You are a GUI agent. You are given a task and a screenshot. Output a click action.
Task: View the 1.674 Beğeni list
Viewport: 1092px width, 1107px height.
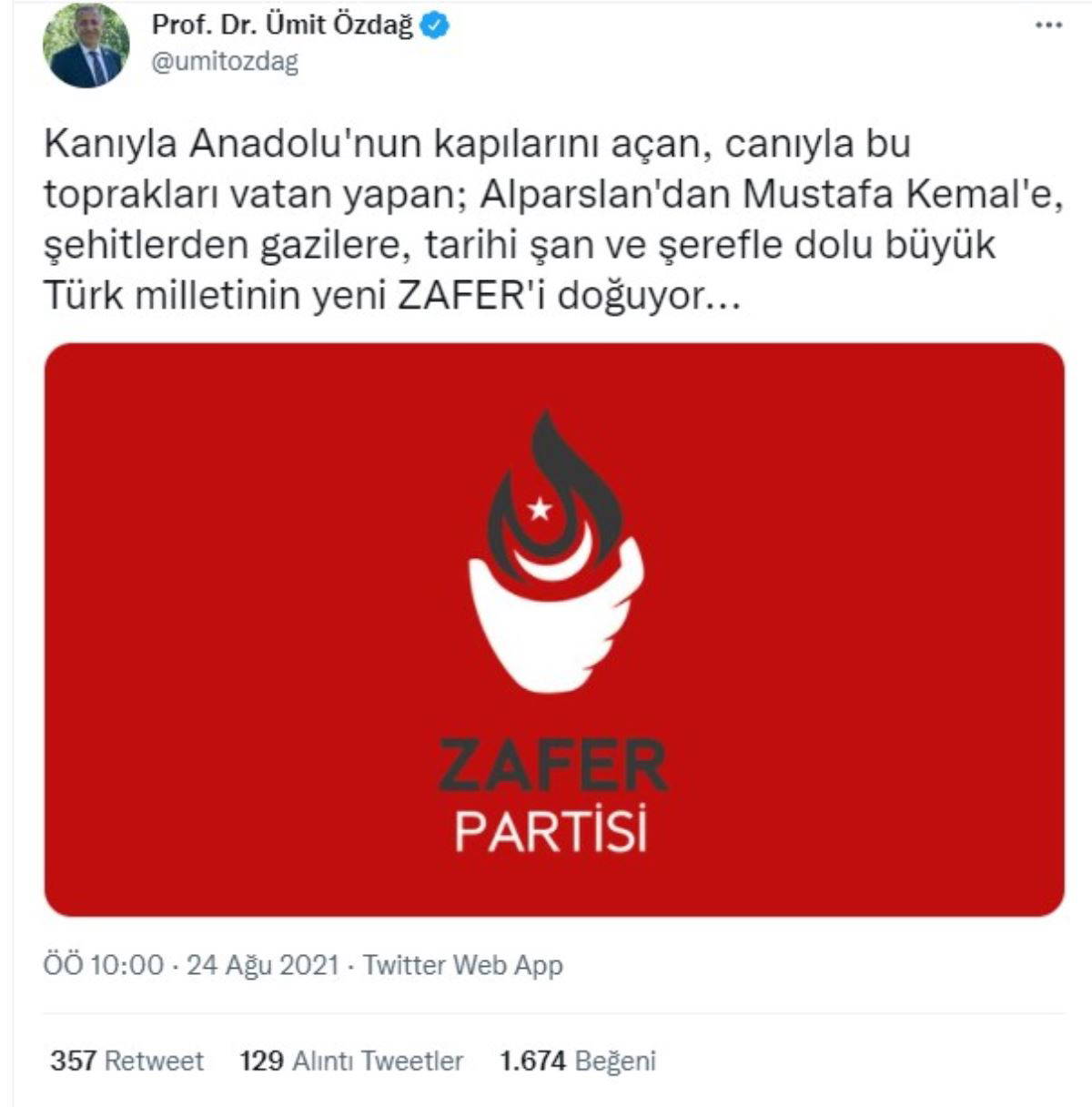(578, 1061)
